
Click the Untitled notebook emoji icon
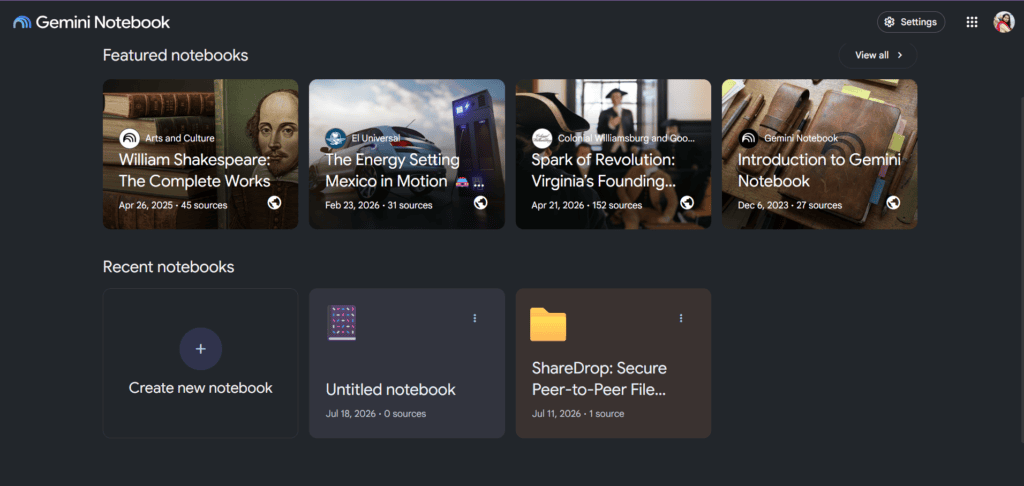tap(342, 323)
